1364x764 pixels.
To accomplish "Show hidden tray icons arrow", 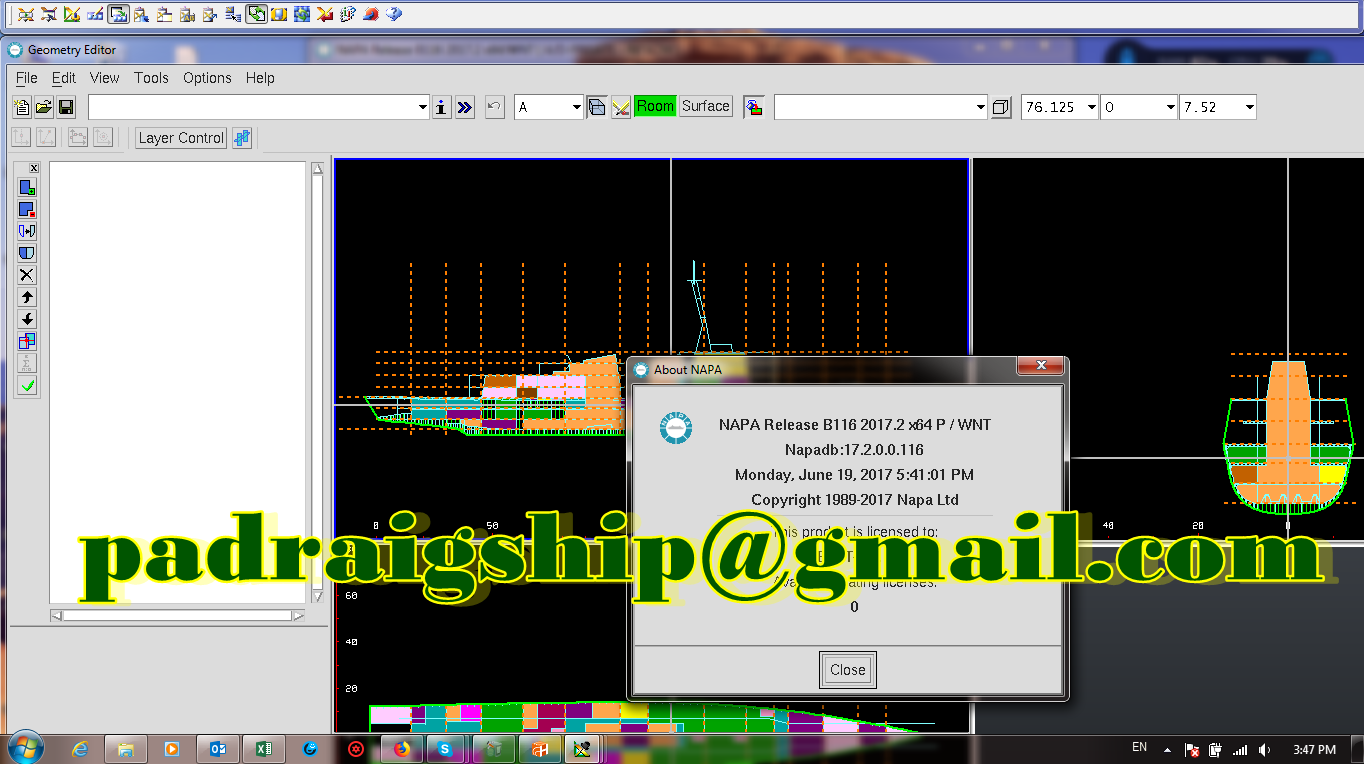I will [x=1167, y=749].
